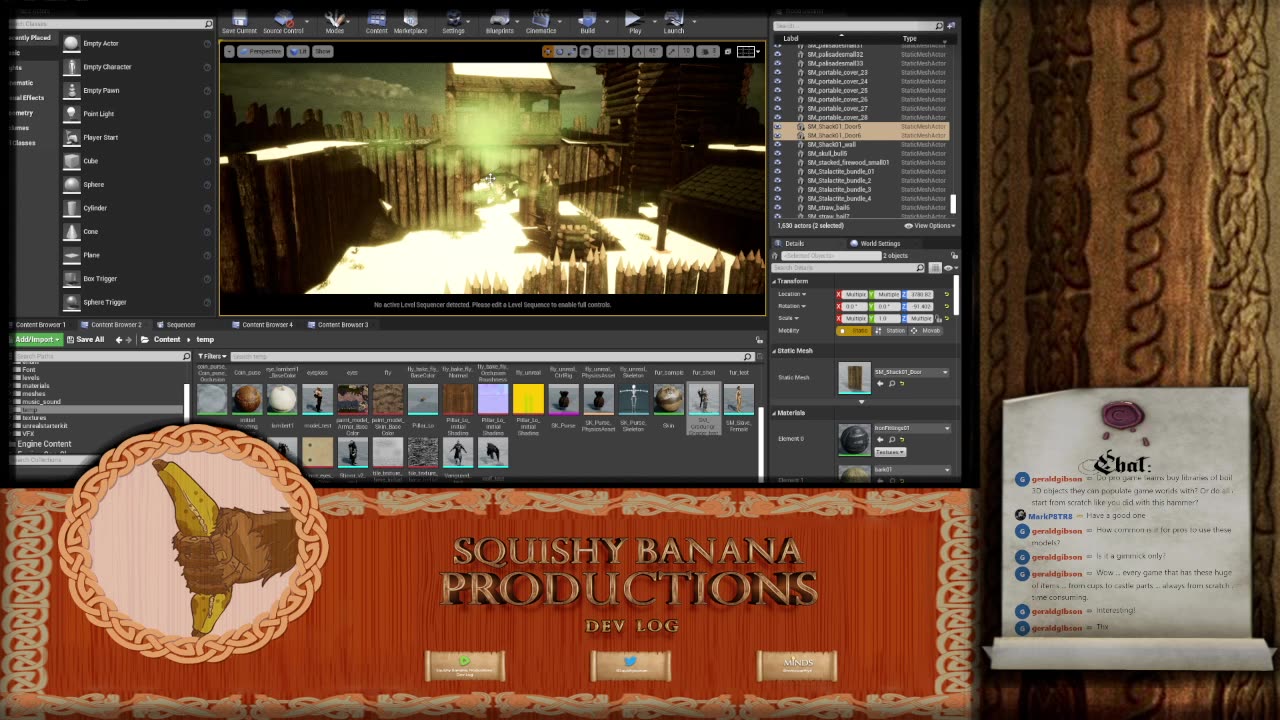
Task: Click the Launch toolbar icon
Action: click(x=674, y=20)
